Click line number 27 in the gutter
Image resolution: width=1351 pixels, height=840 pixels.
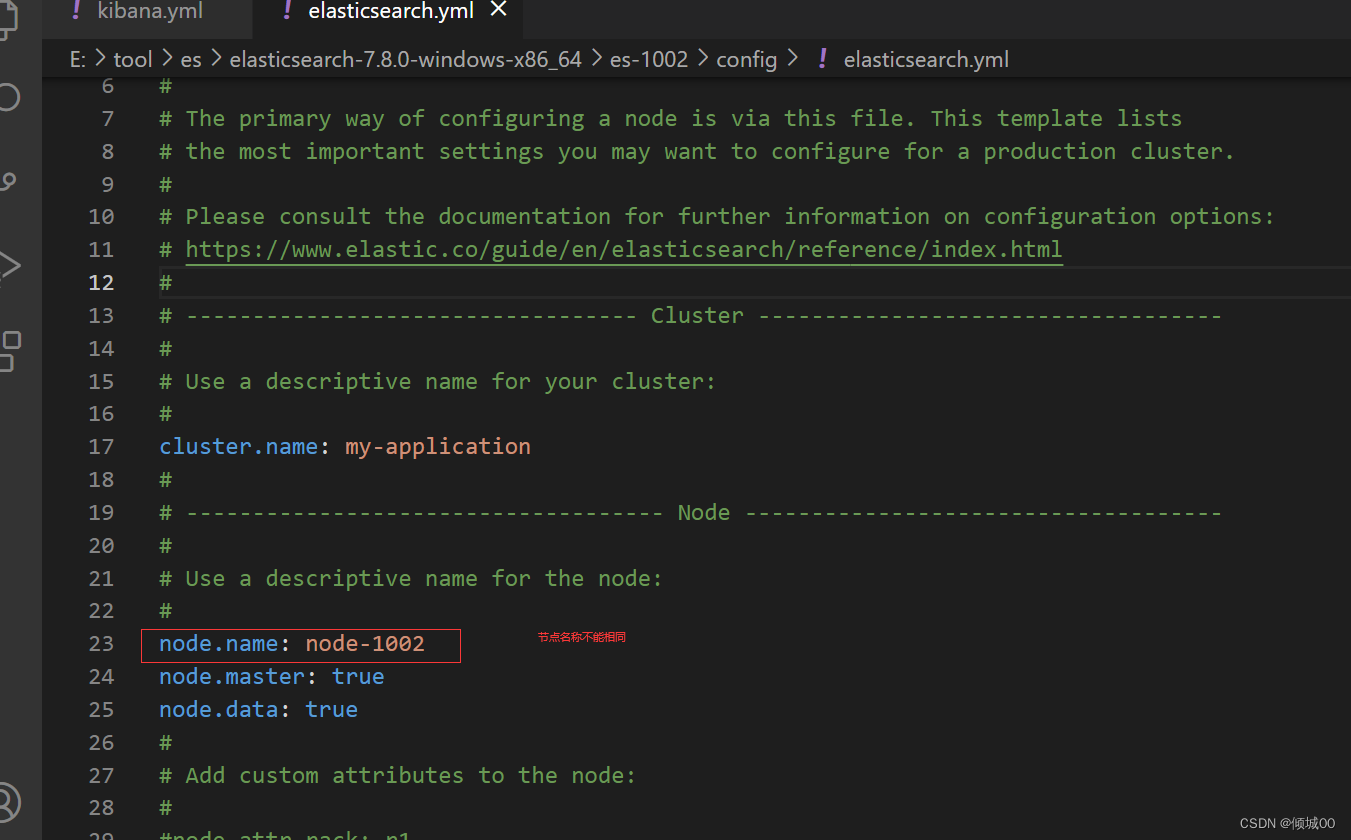[101, 775]
